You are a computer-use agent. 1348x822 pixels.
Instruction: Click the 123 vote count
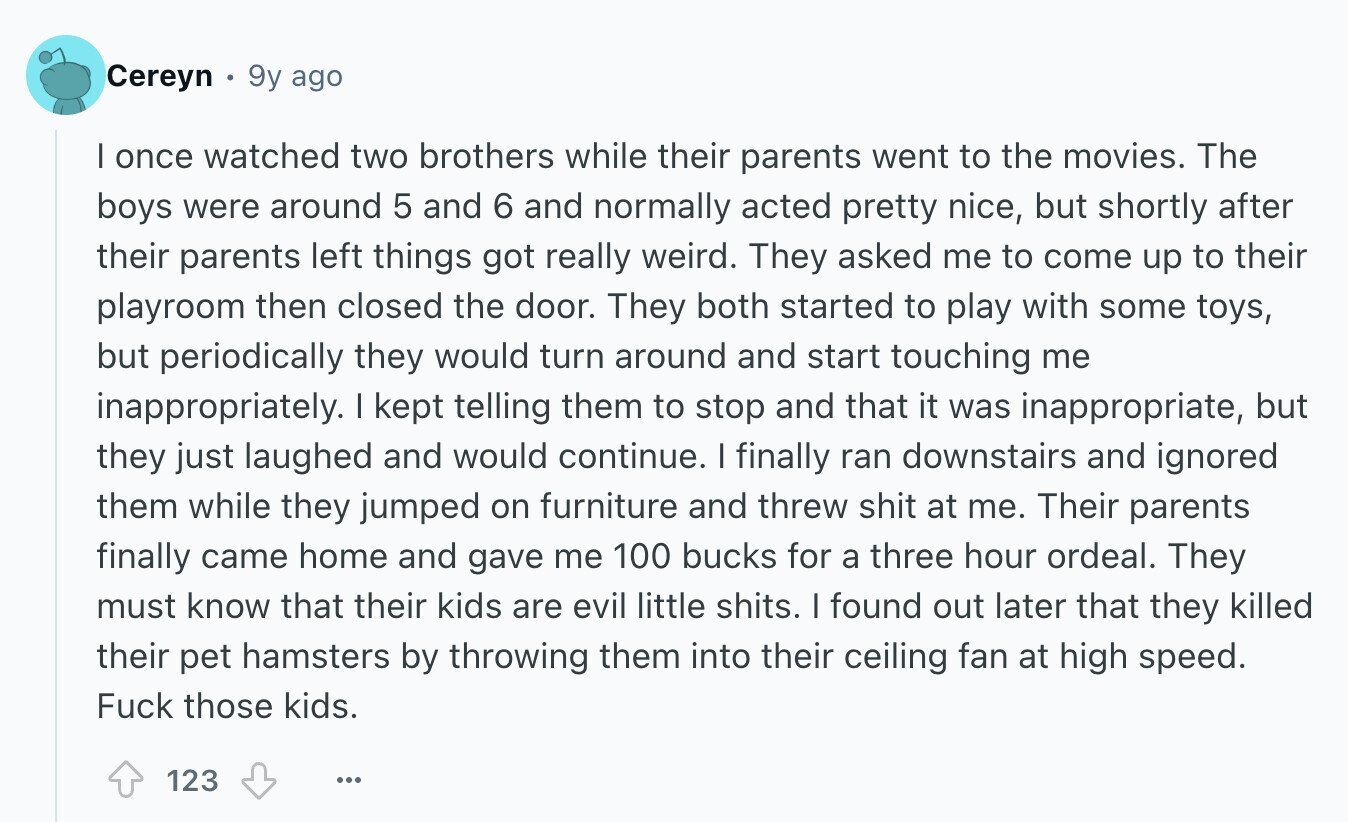192,779
